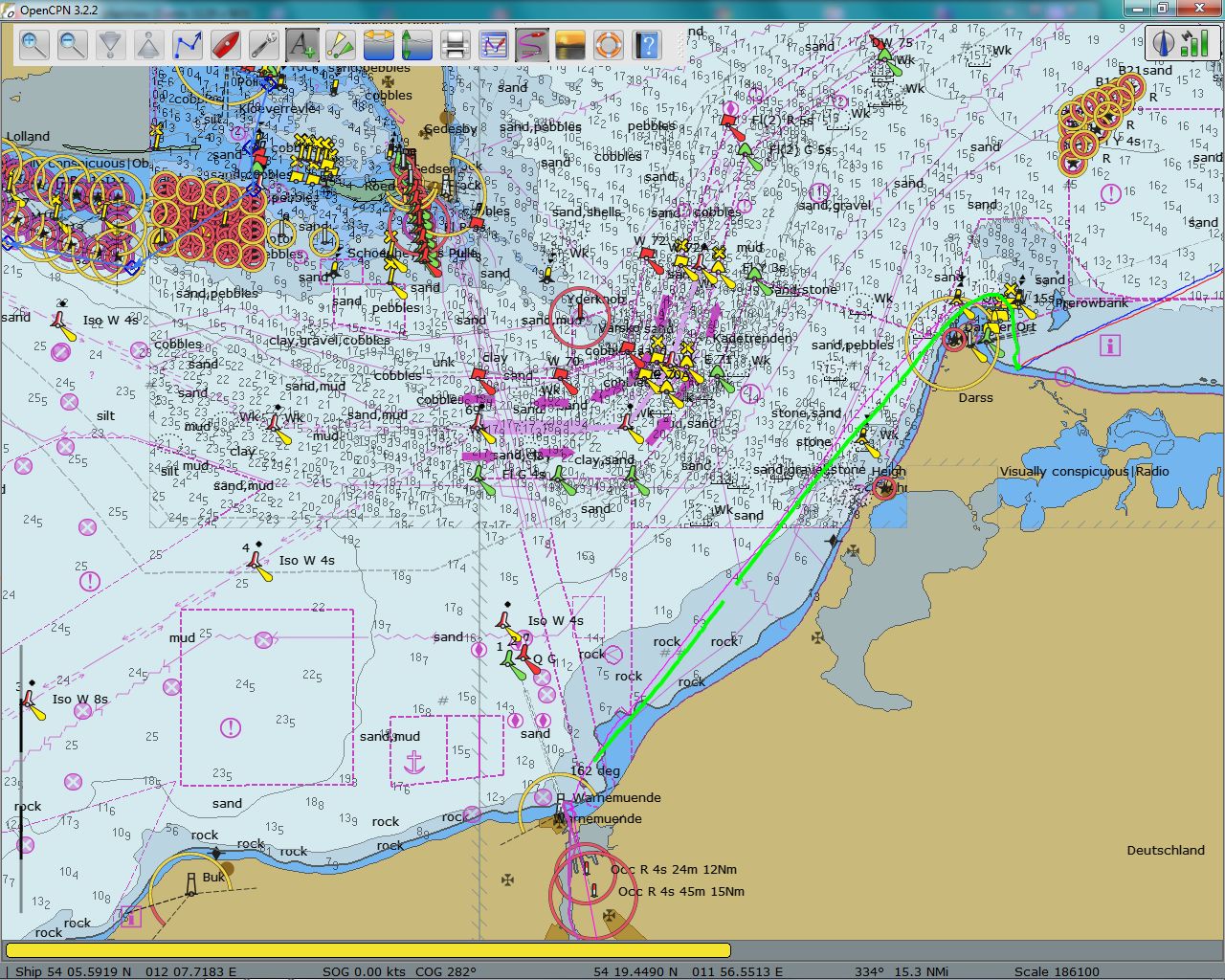Viewport: 1225px width, 980px height.
Task: Toggle ENC text display
Action: (302, 44)
